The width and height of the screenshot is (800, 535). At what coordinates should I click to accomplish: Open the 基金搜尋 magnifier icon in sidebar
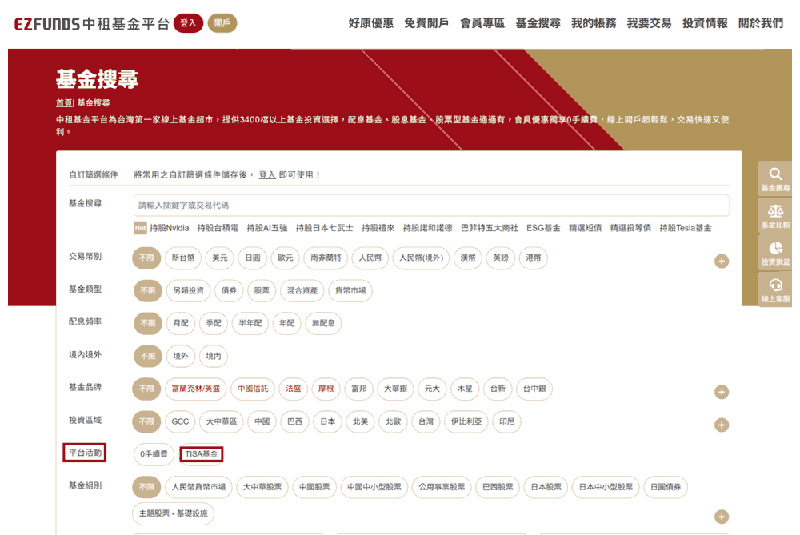click(775, 176)
